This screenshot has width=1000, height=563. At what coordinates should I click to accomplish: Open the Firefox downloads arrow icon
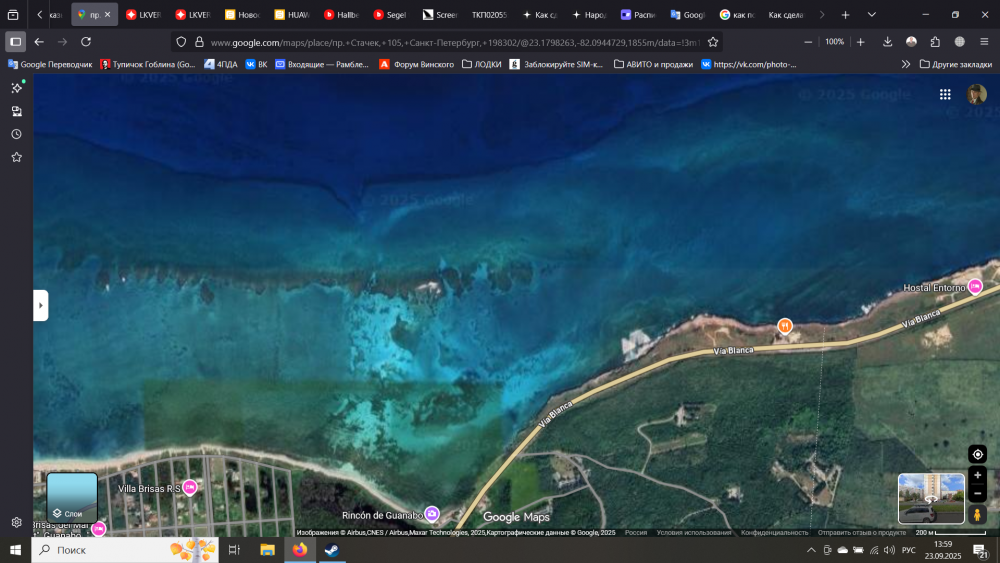[887, 42]
